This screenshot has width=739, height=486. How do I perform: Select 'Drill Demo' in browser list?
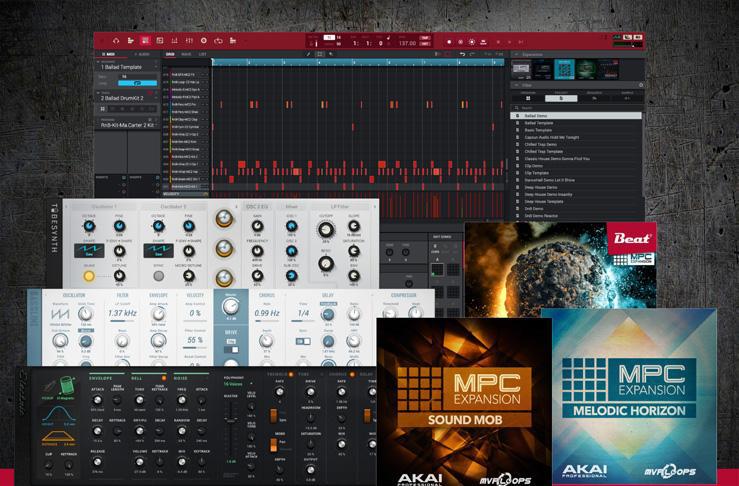pos(576,208)
